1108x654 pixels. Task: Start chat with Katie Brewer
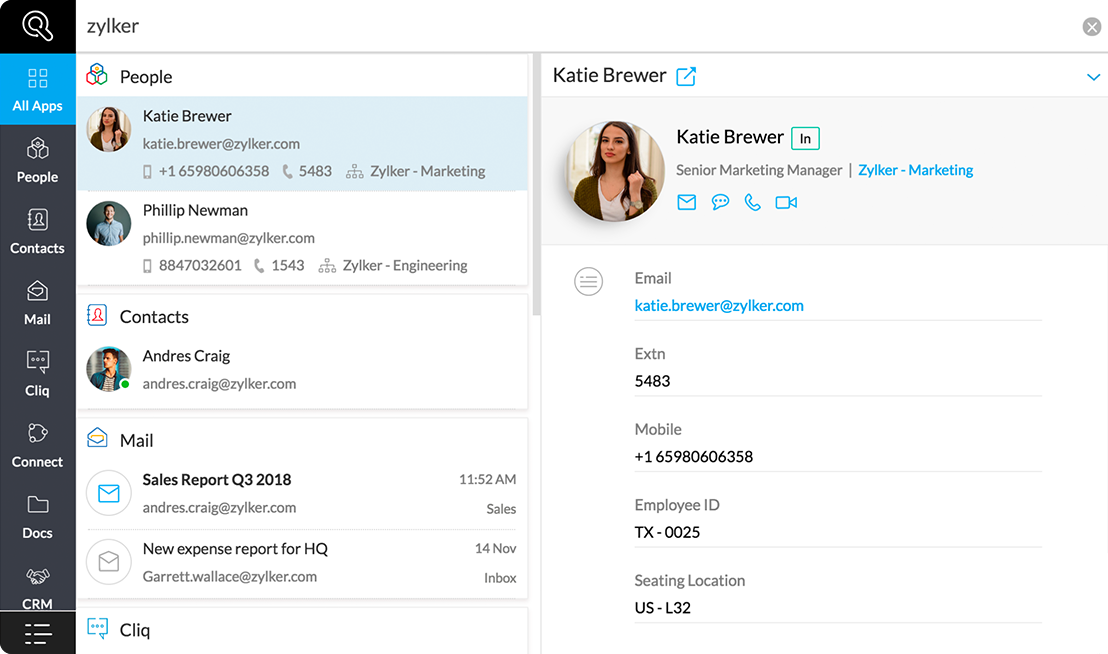(x=720, y=203)
